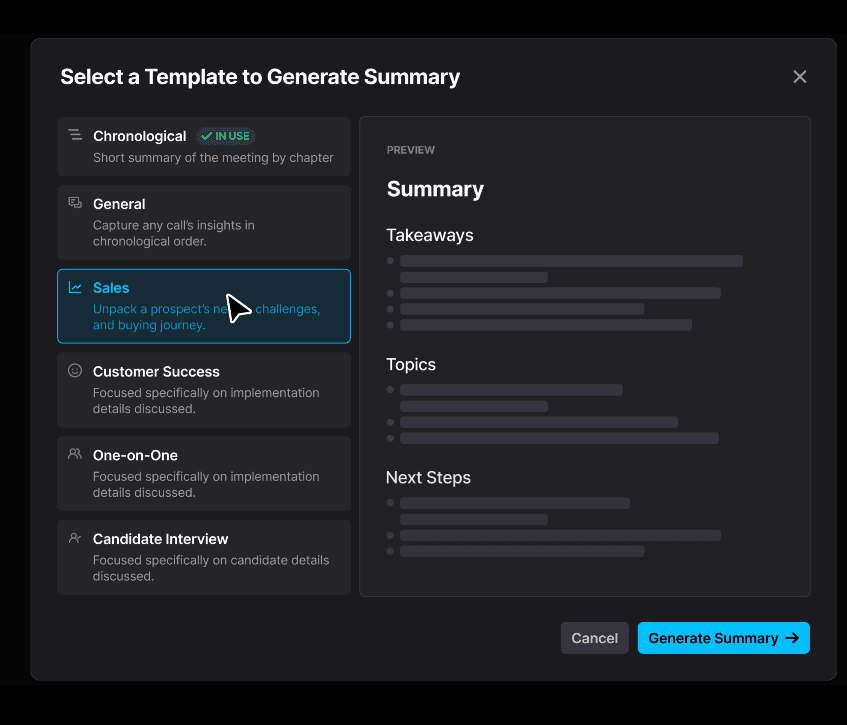Close the template dialog with X

click(x=799, y=77)
